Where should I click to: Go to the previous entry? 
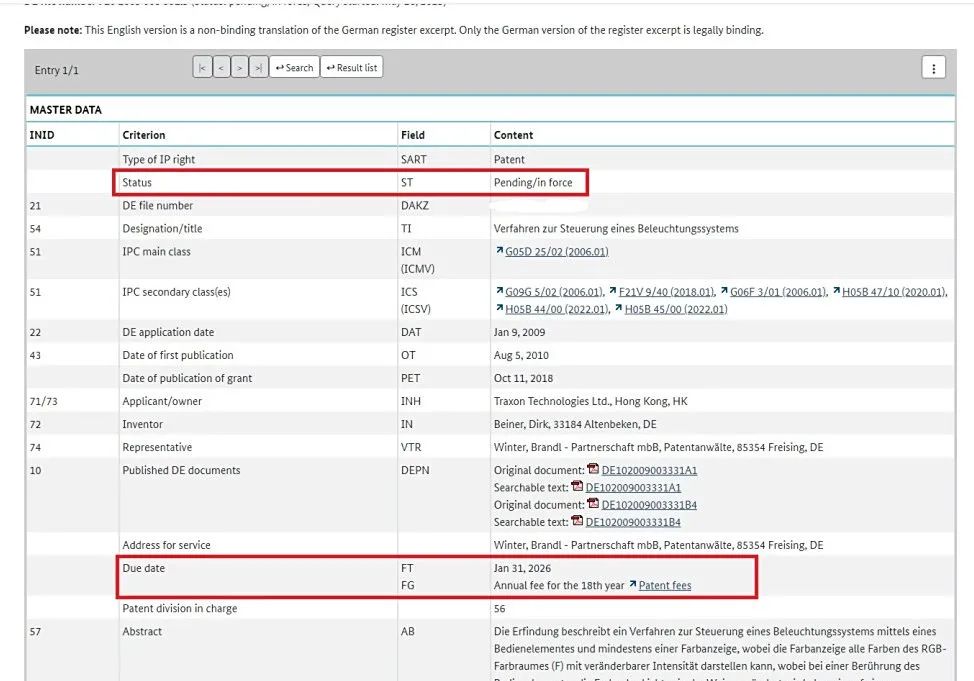pos(221,68)
